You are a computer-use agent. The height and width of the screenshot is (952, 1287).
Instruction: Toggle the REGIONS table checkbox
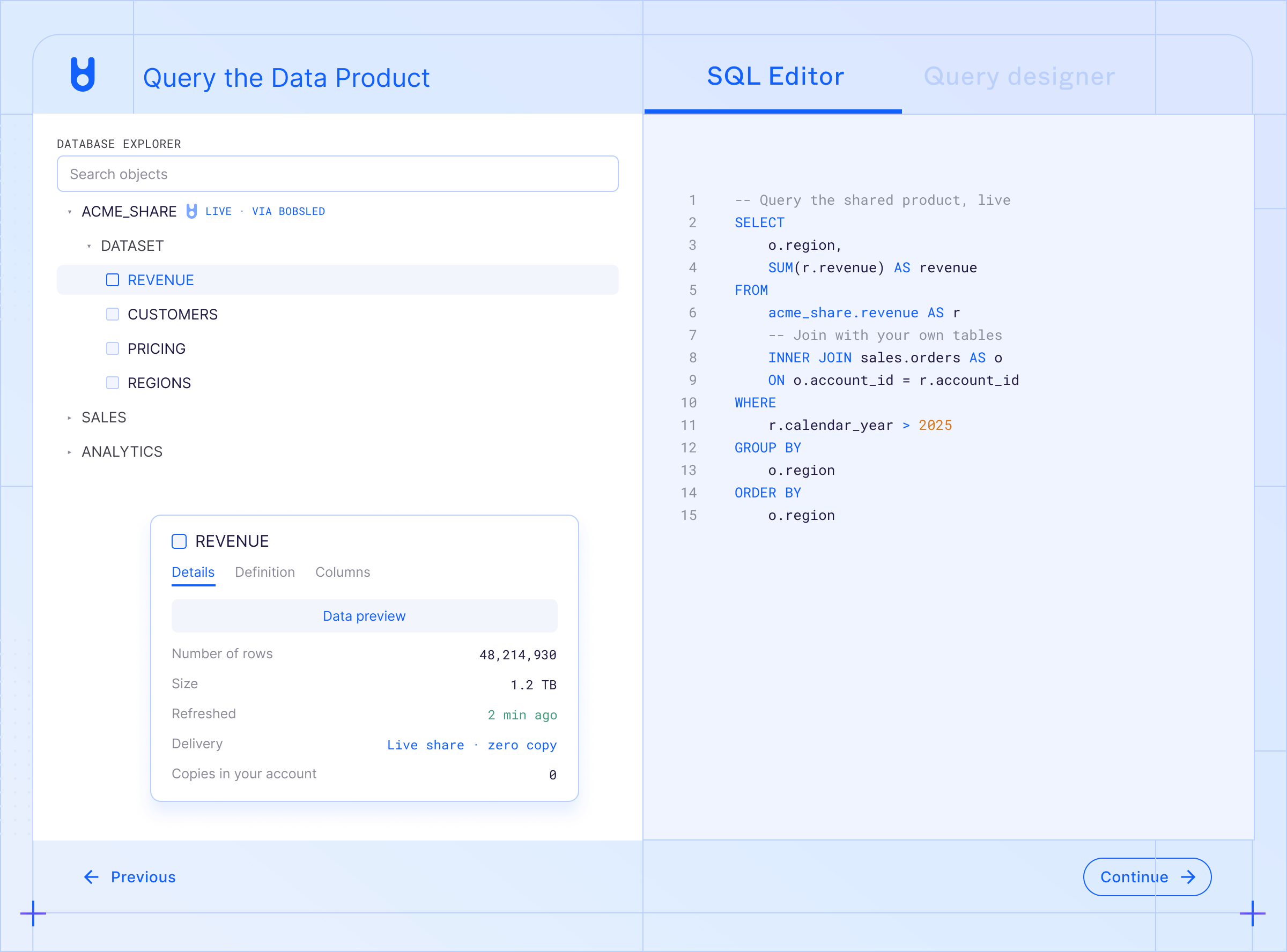point(113,383)
